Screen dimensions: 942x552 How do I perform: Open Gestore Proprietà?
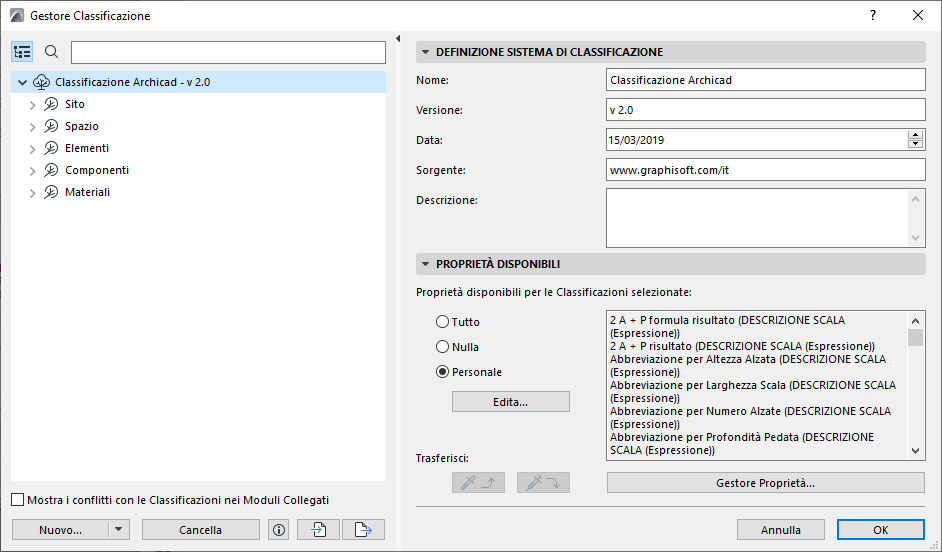[x=765, y=483]
